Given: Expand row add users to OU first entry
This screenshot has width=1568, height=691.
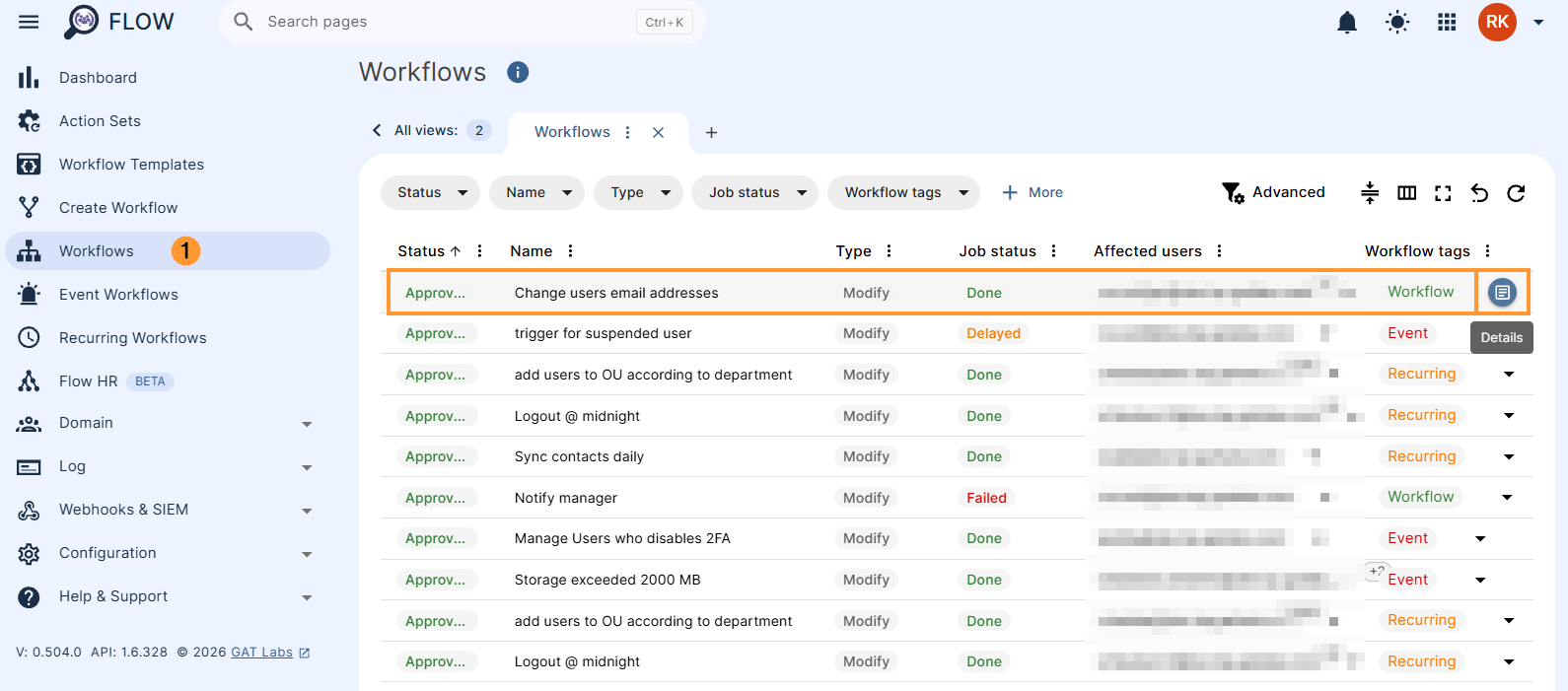Looking at the screenshot, I should coord(1509,375).
